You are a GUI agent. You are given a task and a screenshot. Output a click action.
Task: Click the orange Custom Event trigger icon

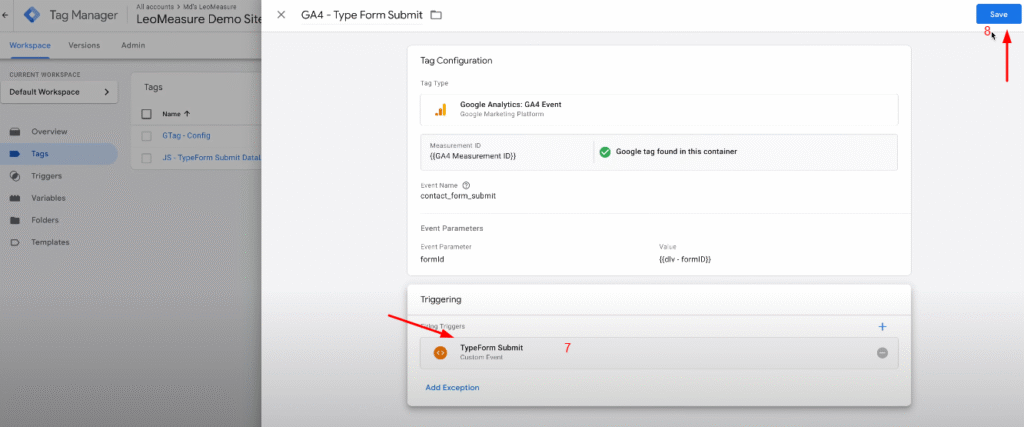point(441,353)
